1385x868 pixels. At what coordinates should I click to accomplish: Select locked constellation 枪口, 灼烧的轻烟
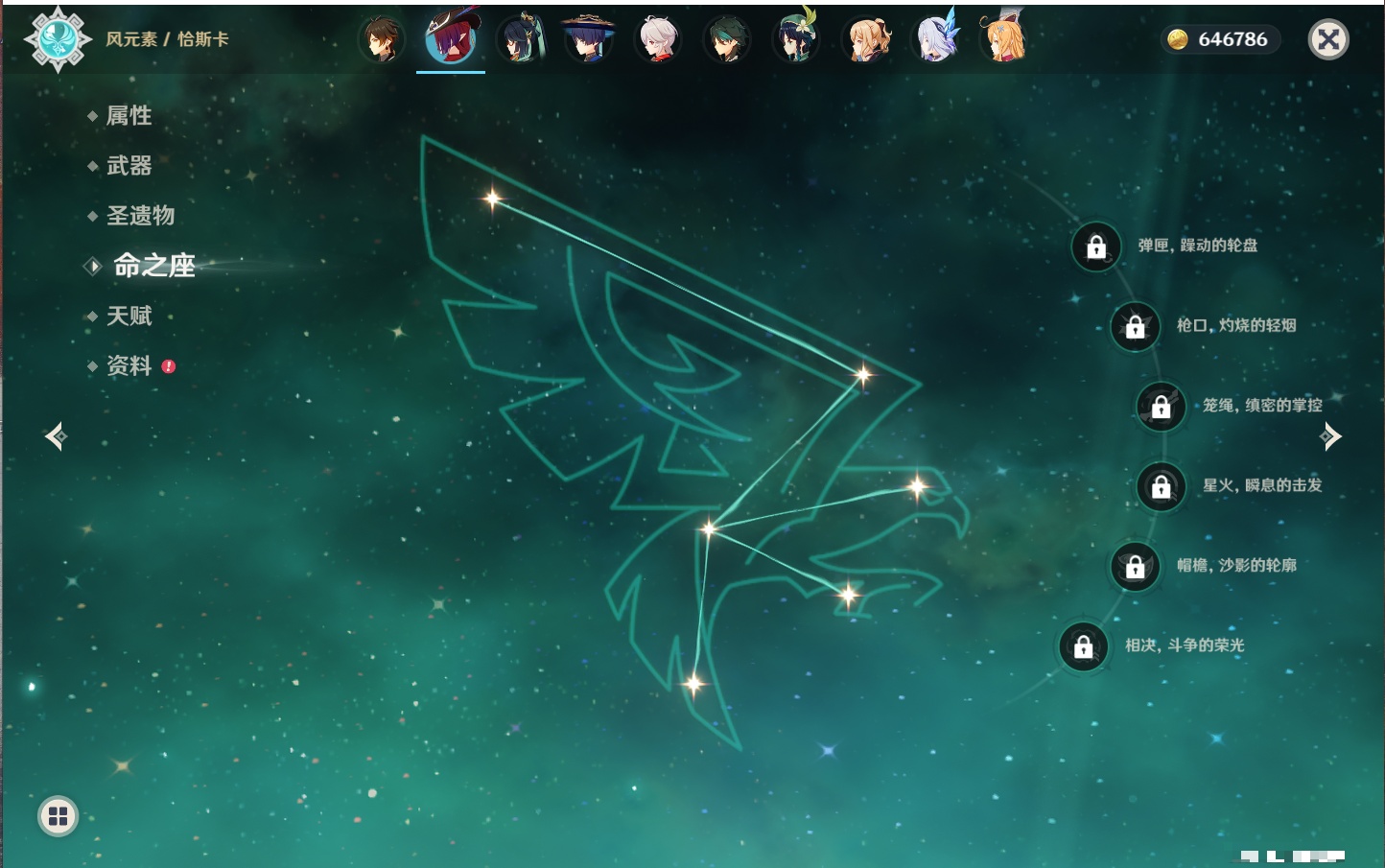point(1136,326)
